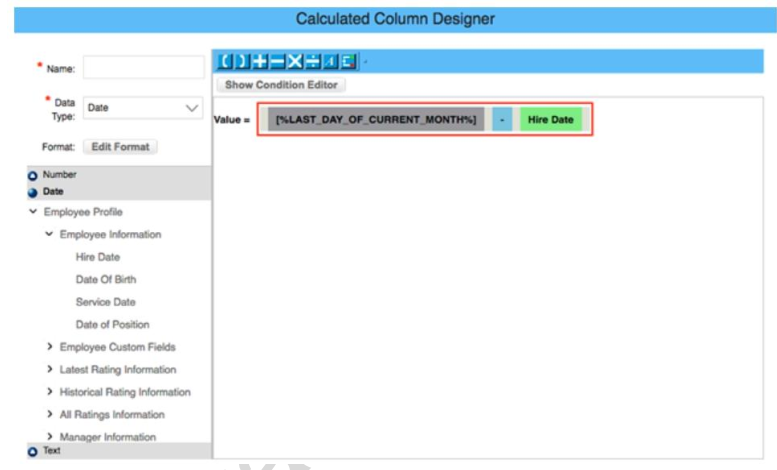Screen dimensions: 777x470
Task: Click the Show Condition Editor button
Action: point(281,85)
